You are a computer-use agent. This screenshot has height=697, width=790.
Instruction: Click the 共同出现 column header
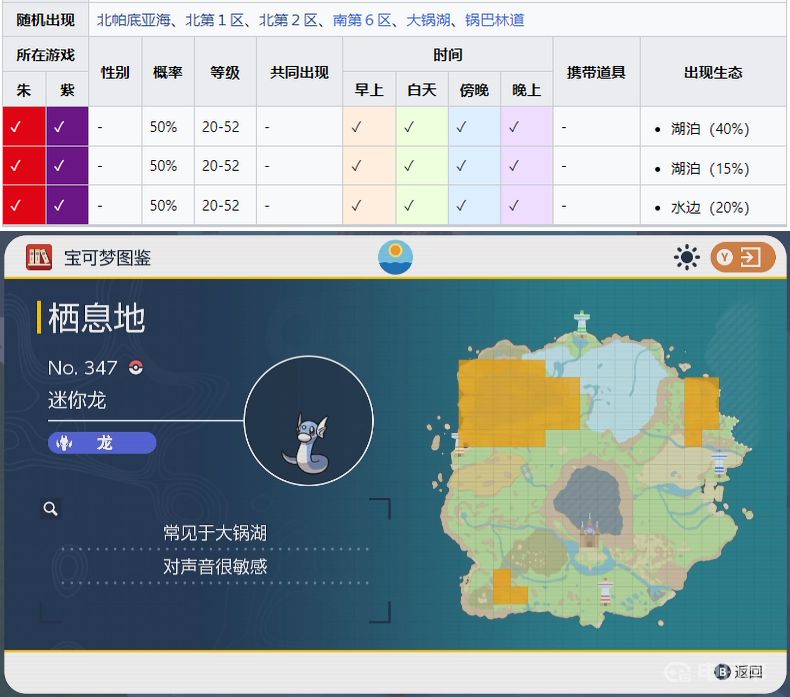(299, 72)
